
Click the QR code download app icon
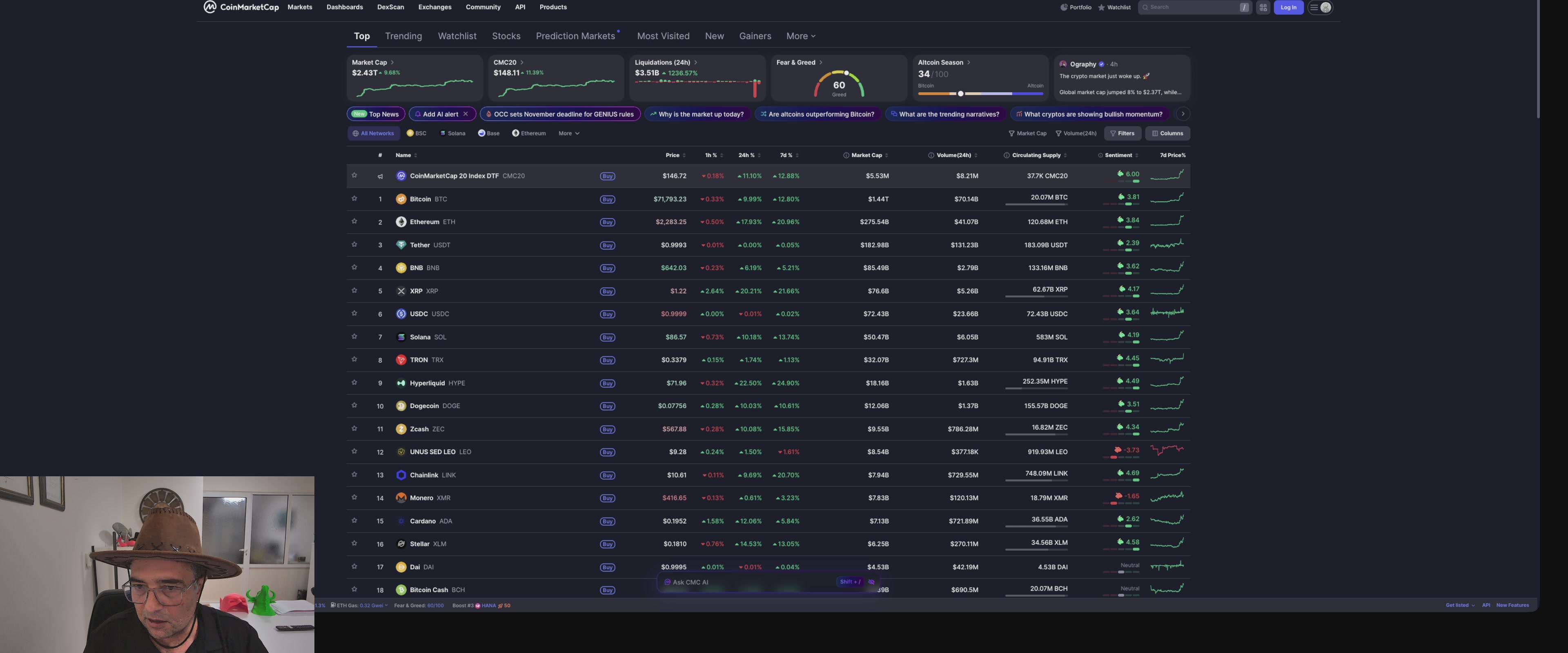point(1263,7)
